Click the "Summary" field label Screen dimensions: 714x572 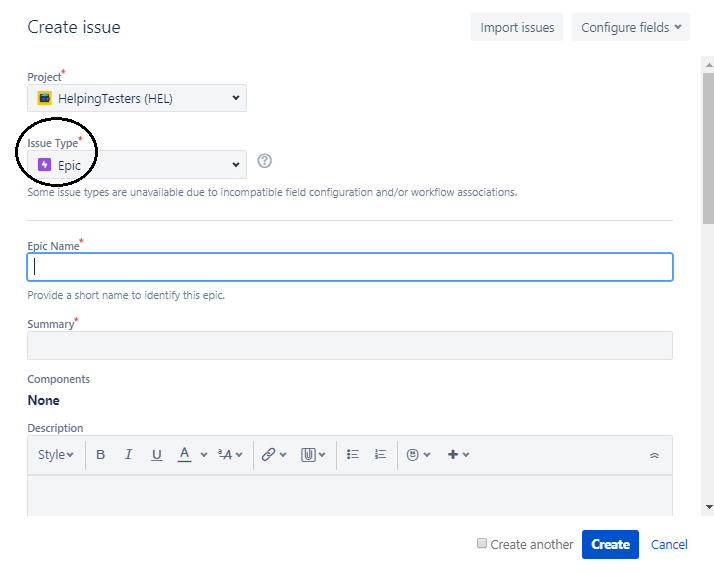pyautogui.click(x=51, y=324)
